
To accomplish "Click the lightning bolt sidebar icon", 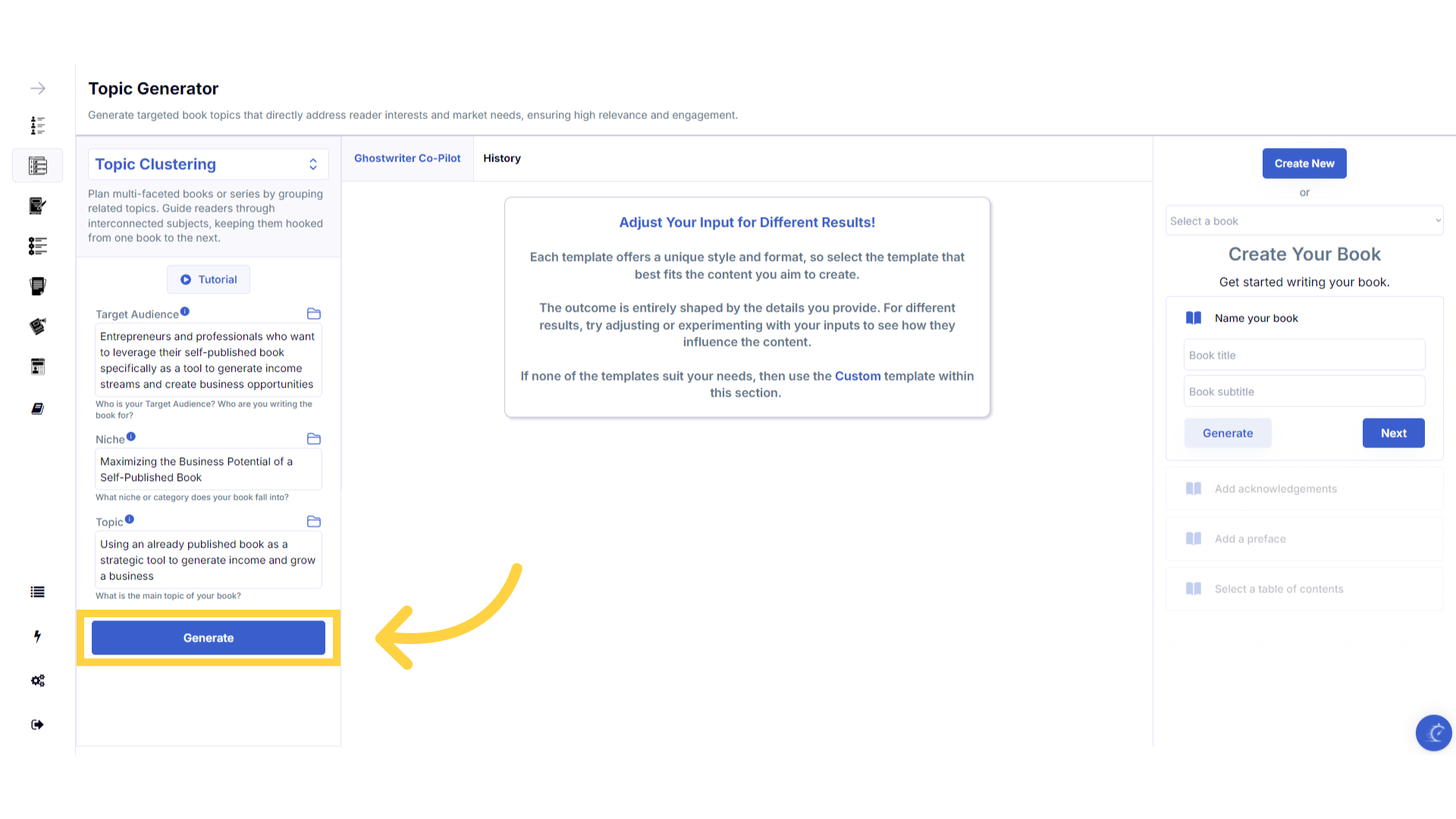I will coord(37,636).
